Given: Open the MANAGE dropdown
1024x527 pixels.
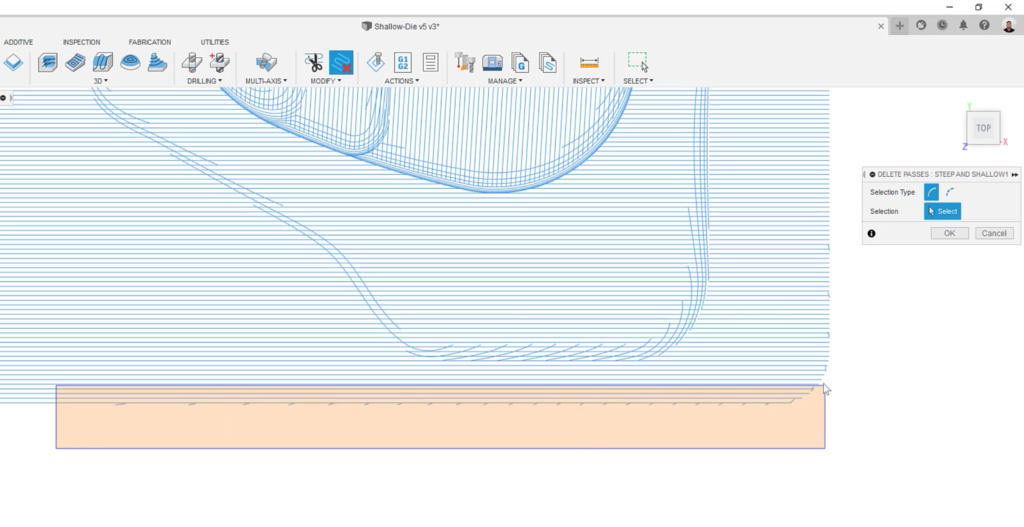Looking at the screenshot, I should (x=505, y=81).
